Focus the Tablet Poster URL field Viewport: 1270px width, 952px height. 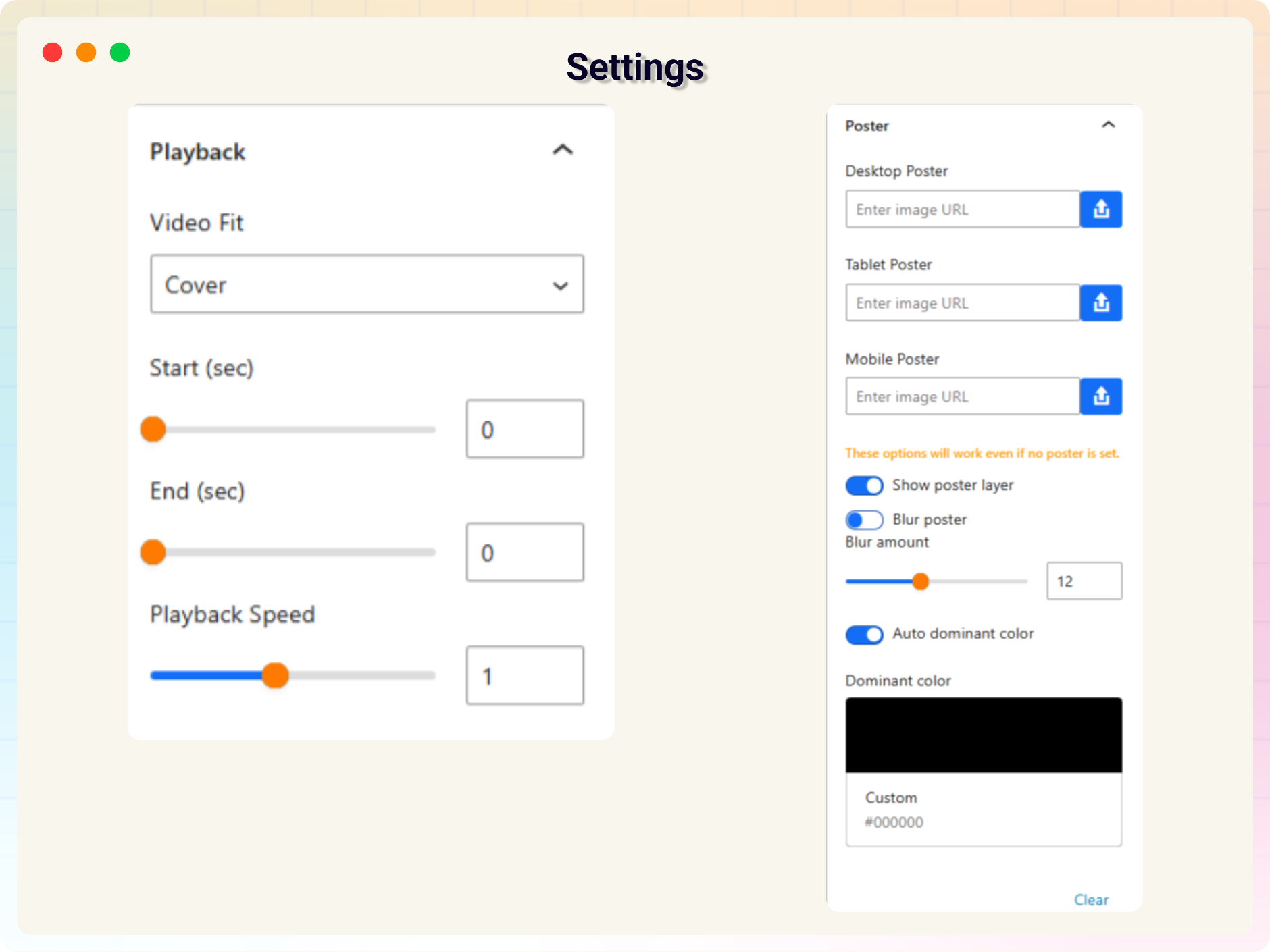[962, 302]
